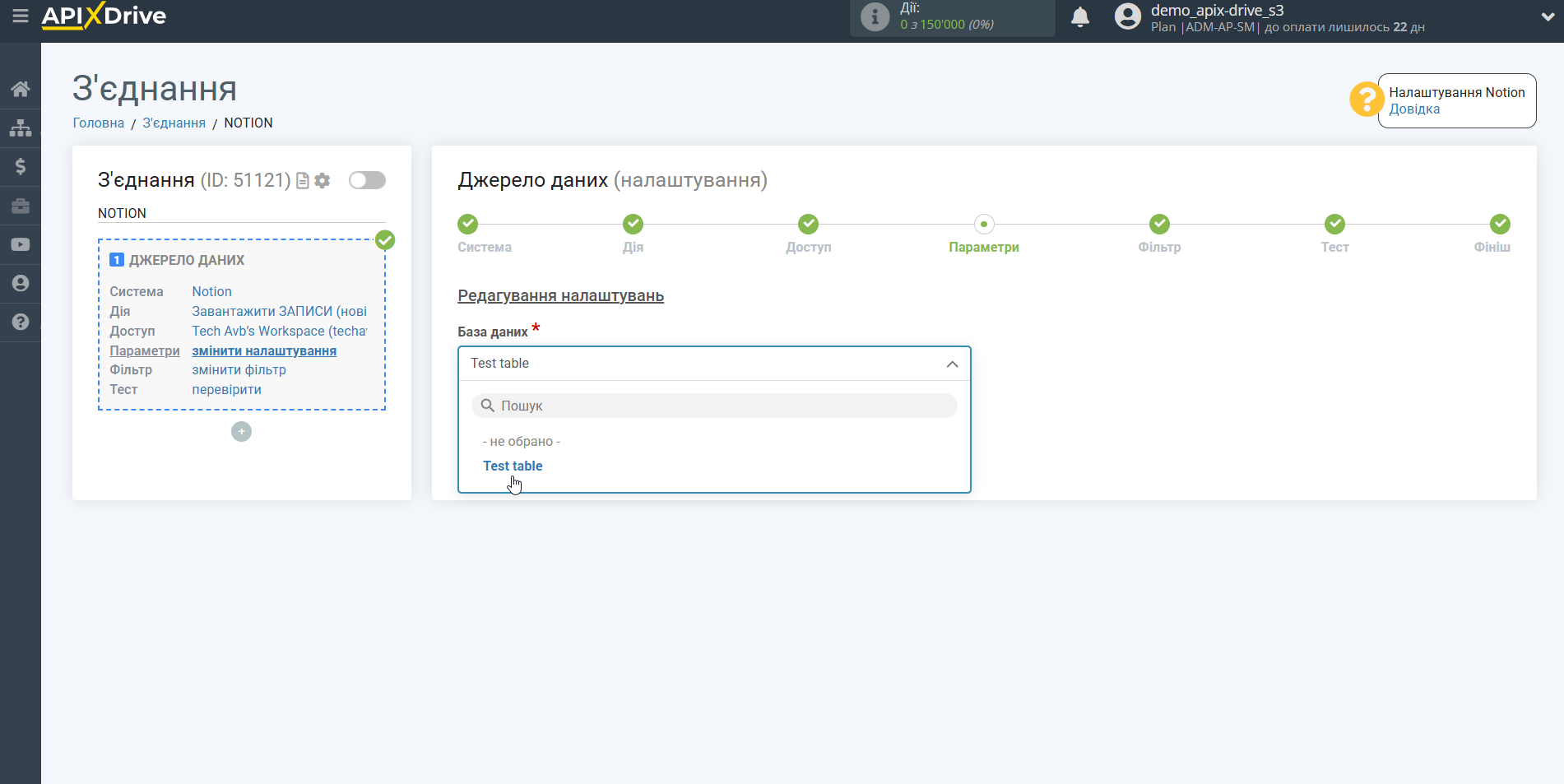1564x784 pixels.
Task: Toggle the connection enable switch
Action: click(367, 180)
